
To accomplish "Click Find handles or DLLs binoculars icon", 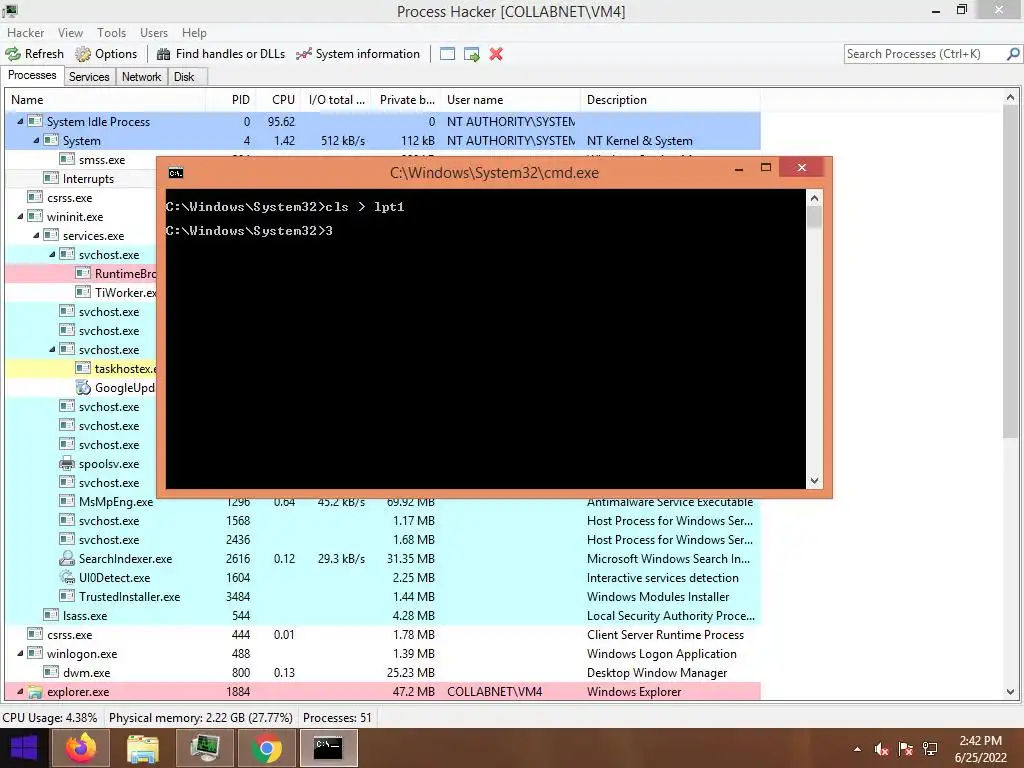I will tap(163, 54).
